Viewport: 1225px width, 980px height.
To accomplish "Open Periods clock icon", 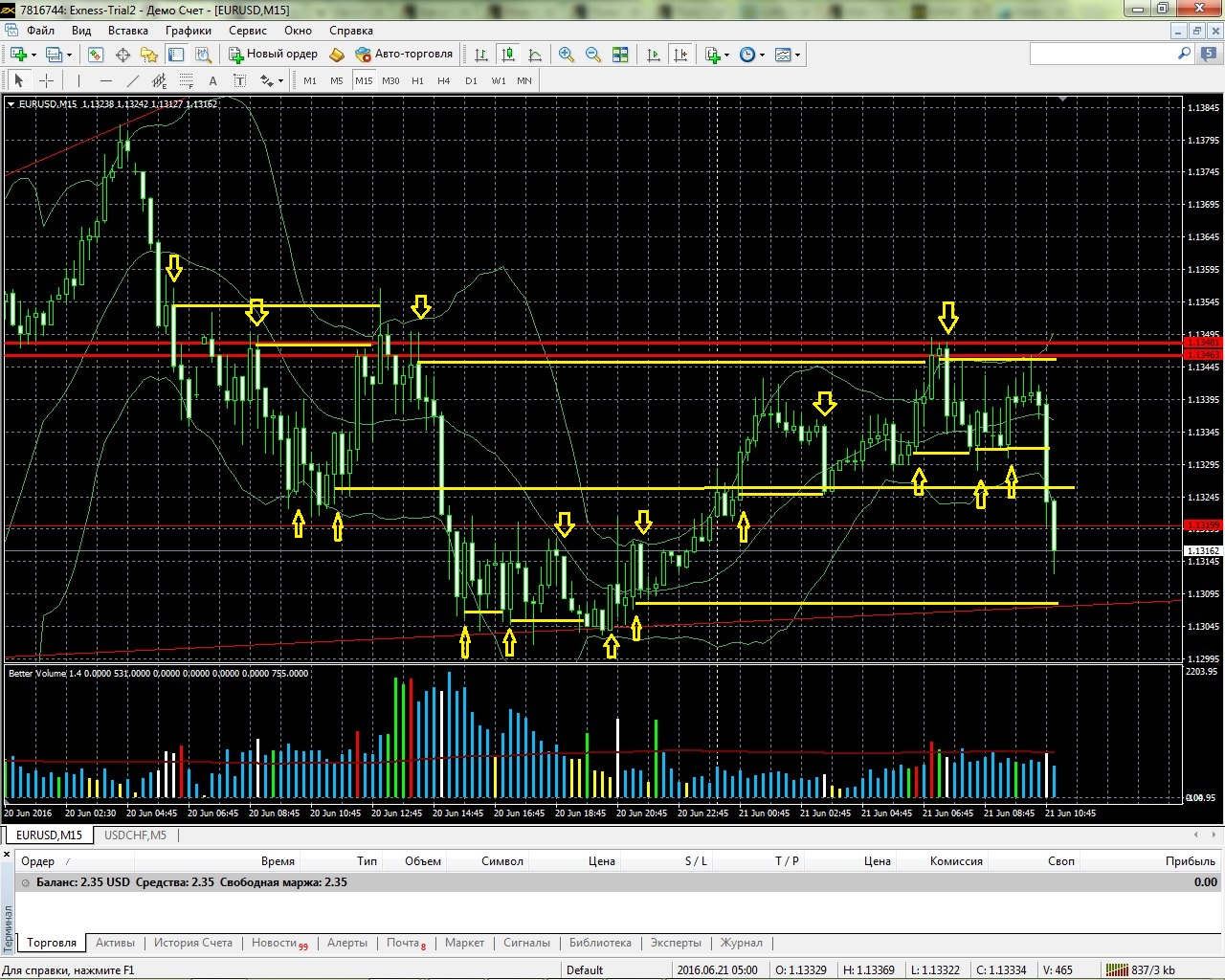I will click(747, 55).
